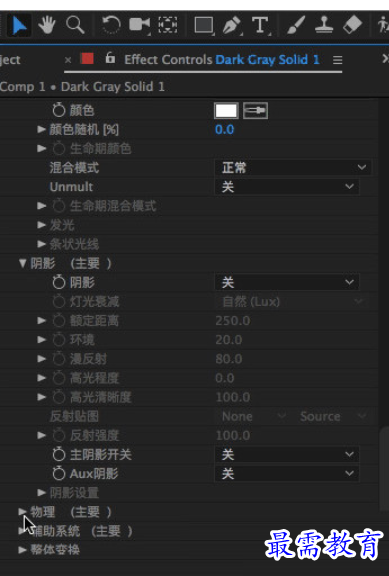Expand the 阴影设置 group
The height and width of the screenshot is (576, 389).
tap(41, 493)
